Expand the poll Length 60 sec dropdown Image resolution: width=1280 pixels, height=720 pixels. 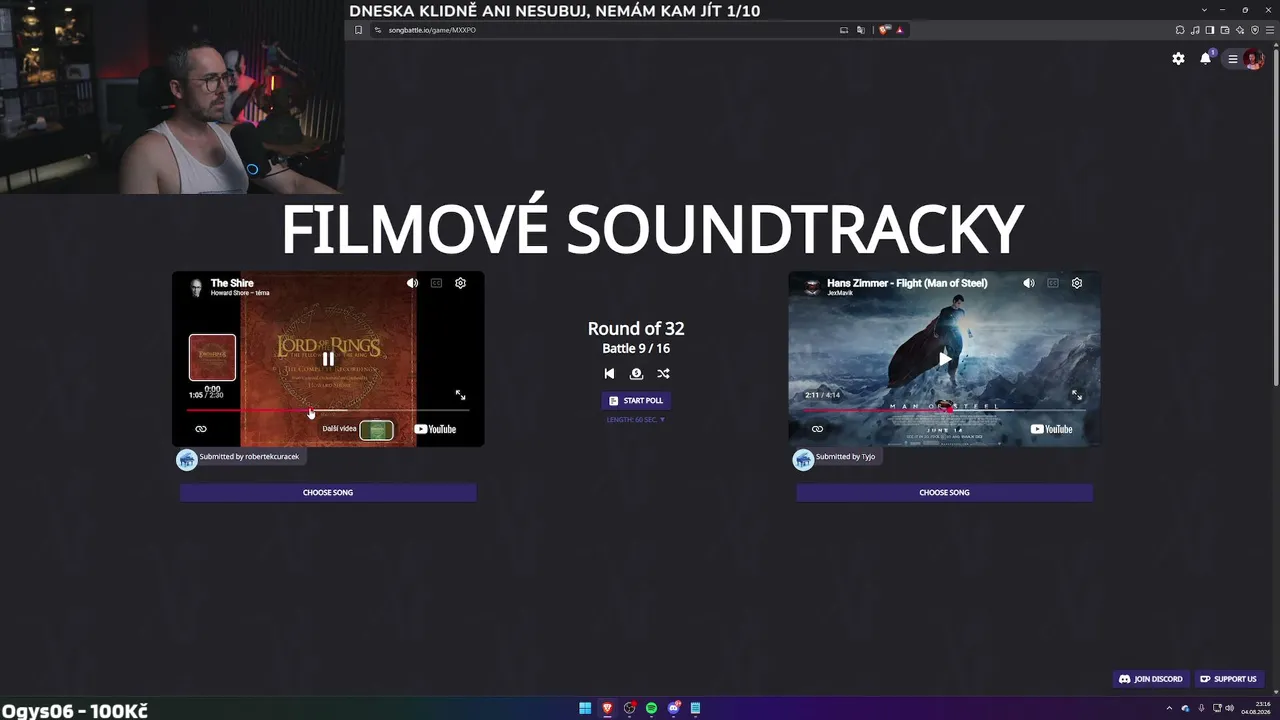click(636, 420)
